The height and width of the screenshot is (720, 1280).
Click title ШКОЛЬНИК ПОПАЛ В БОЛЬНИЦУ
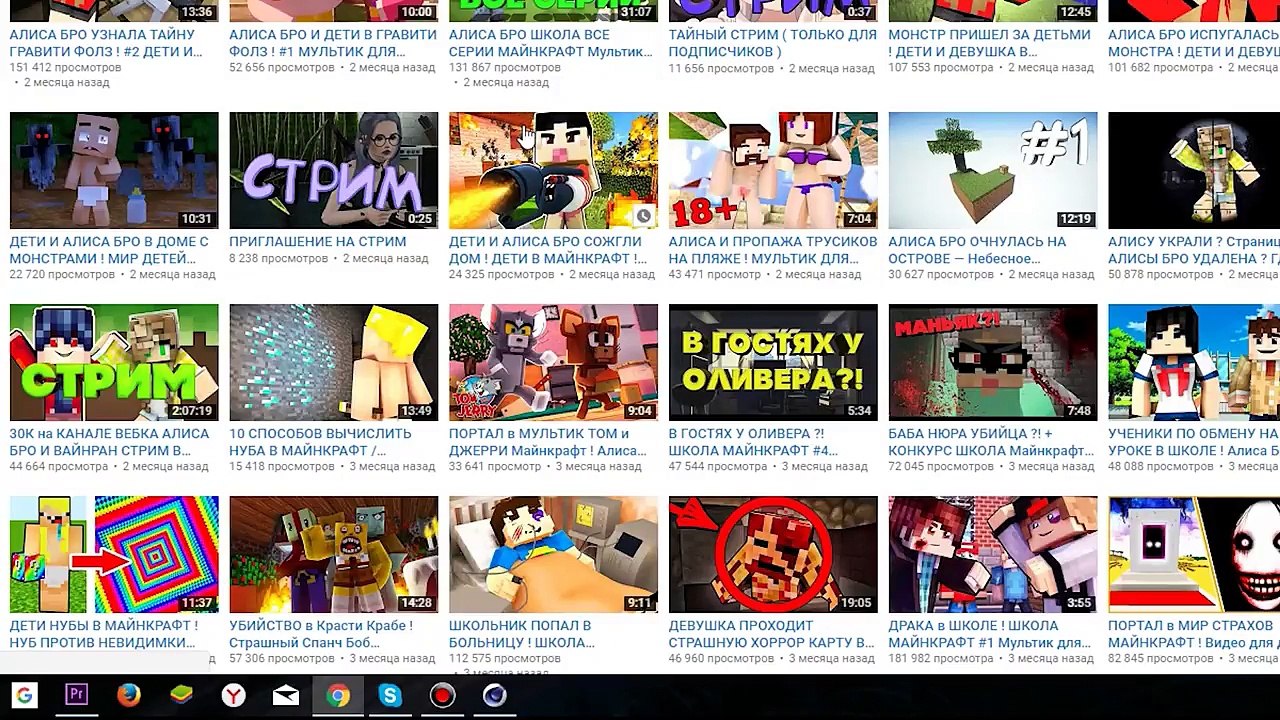pos(520,633)
